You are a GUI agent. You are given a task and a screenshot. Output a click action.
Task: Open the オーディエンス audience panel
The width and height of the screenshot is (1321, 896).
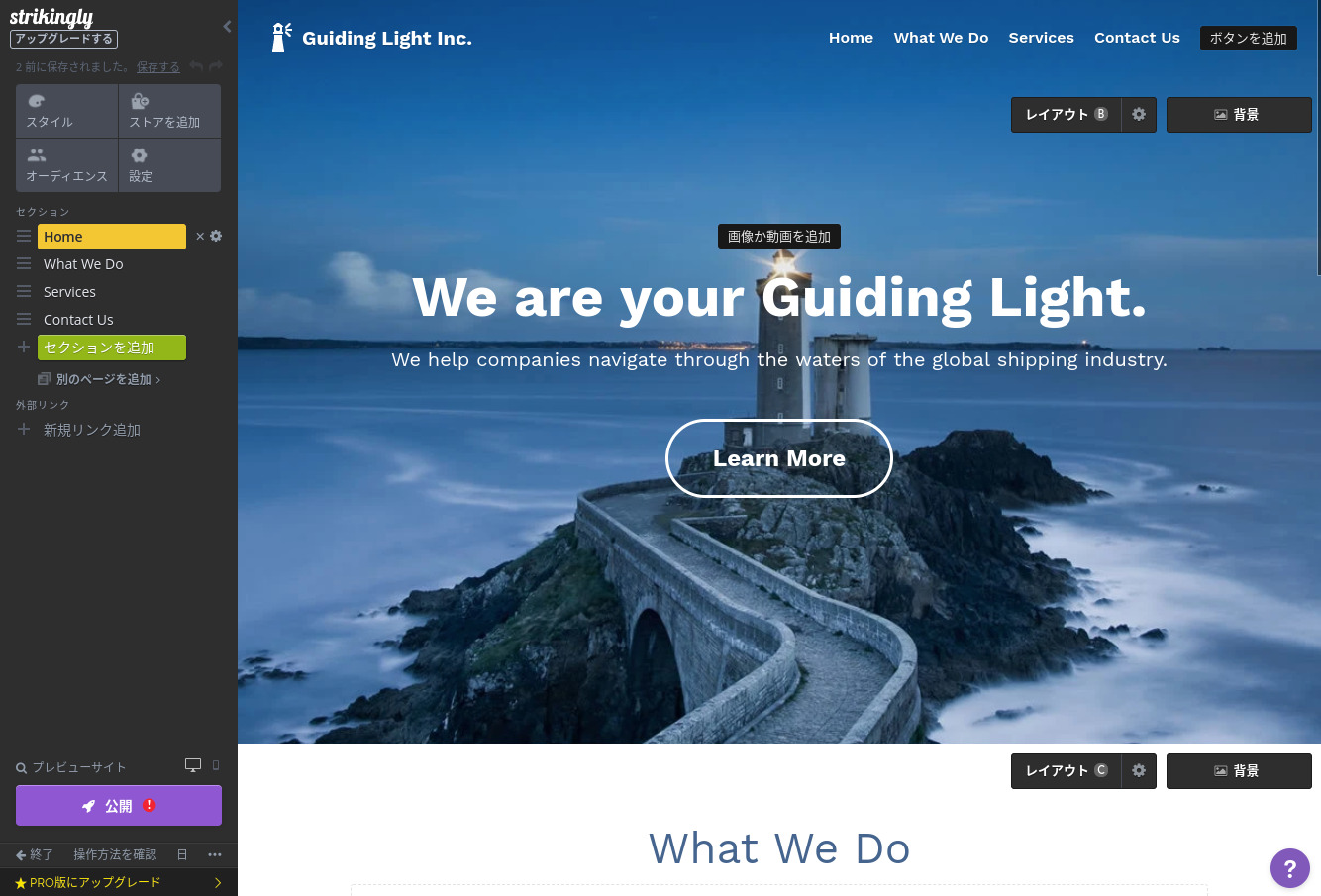click(67, 165)
